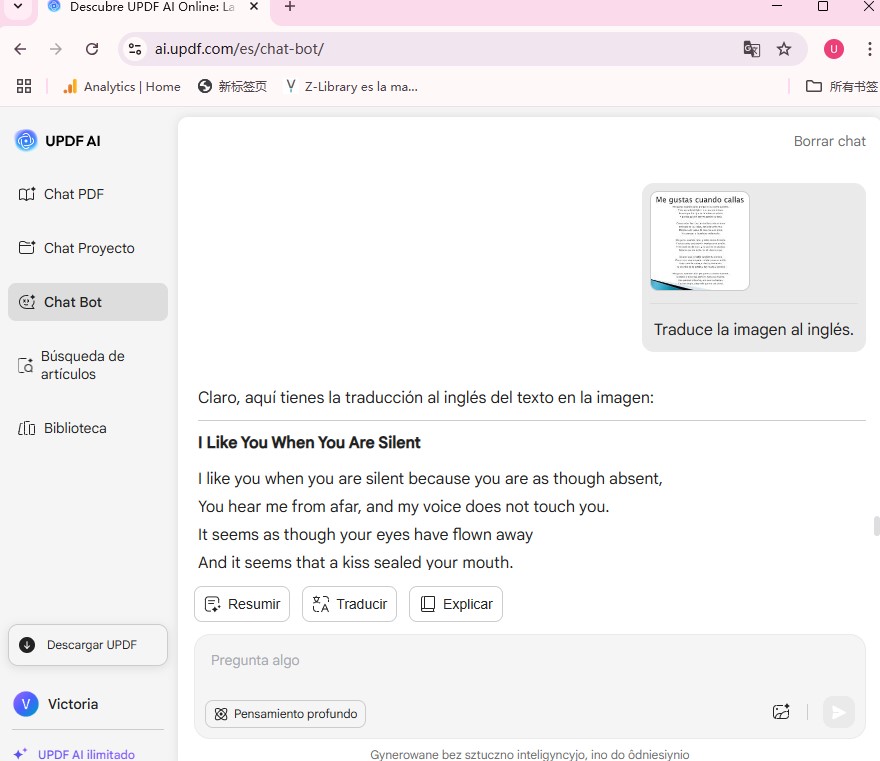The image size is (880, 761).
Task: Click the Resumir button
Action: 242,604
